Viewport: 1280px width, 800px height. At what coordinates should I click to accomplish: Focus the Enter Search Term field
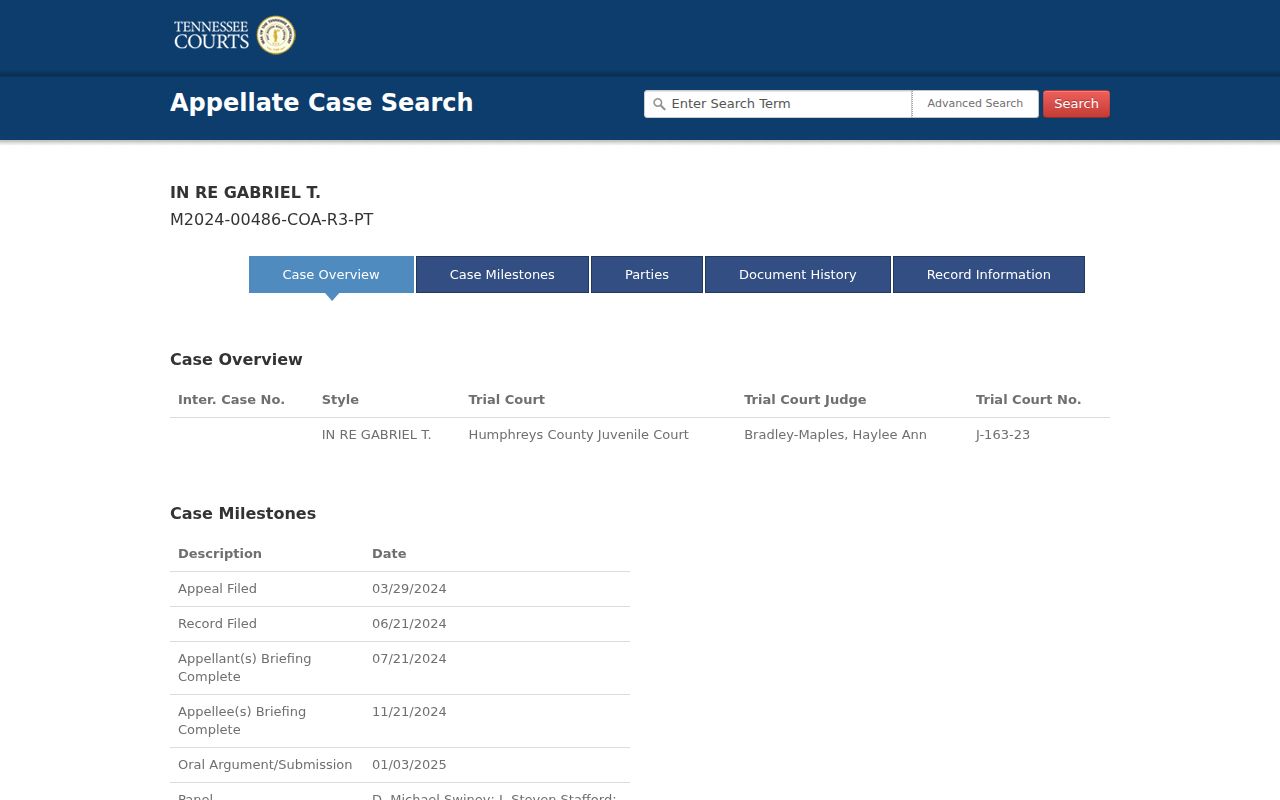(778, 104)
